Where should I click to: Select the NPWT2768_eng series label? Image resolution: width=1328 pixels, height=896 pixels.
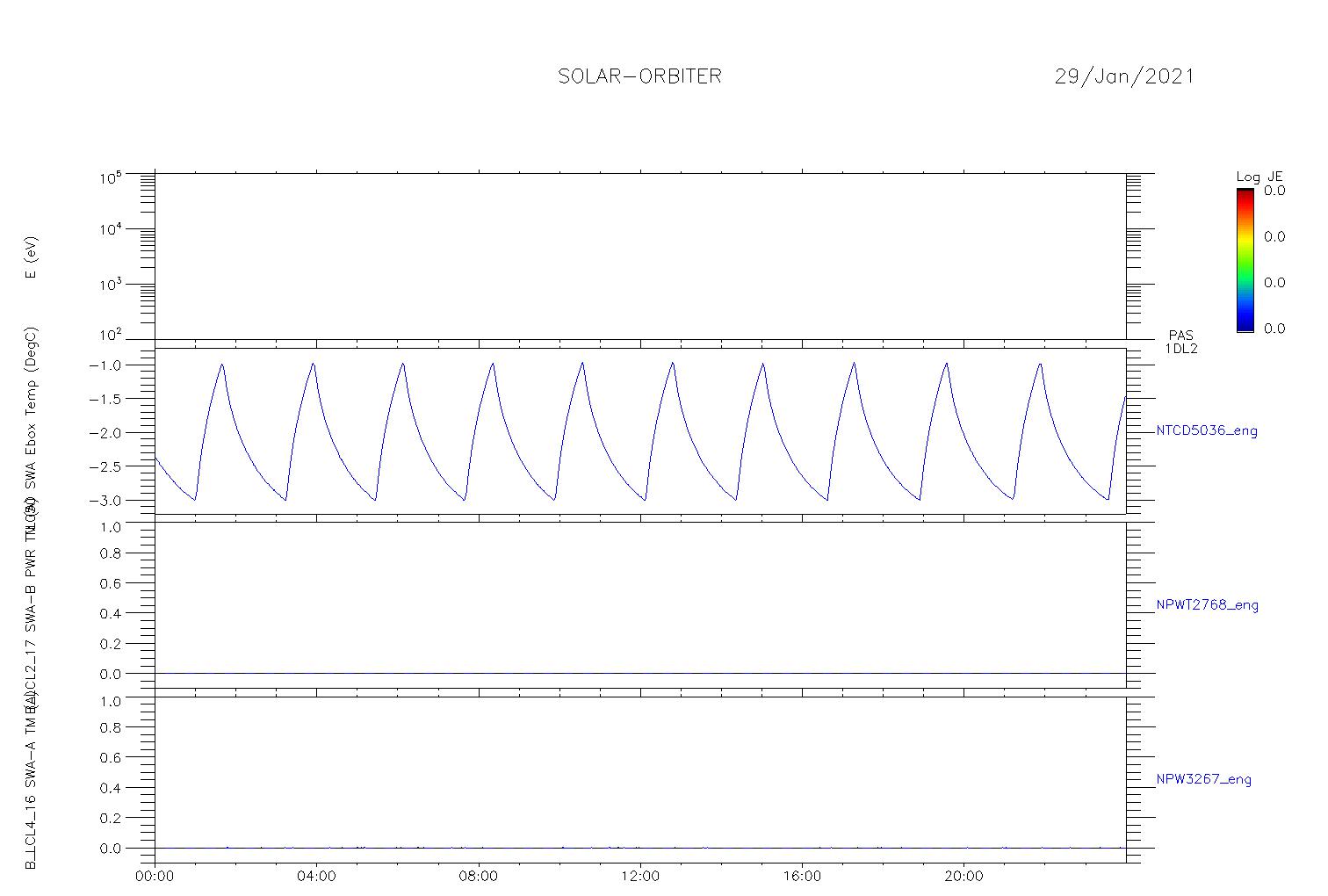(x=1208, y=605)
